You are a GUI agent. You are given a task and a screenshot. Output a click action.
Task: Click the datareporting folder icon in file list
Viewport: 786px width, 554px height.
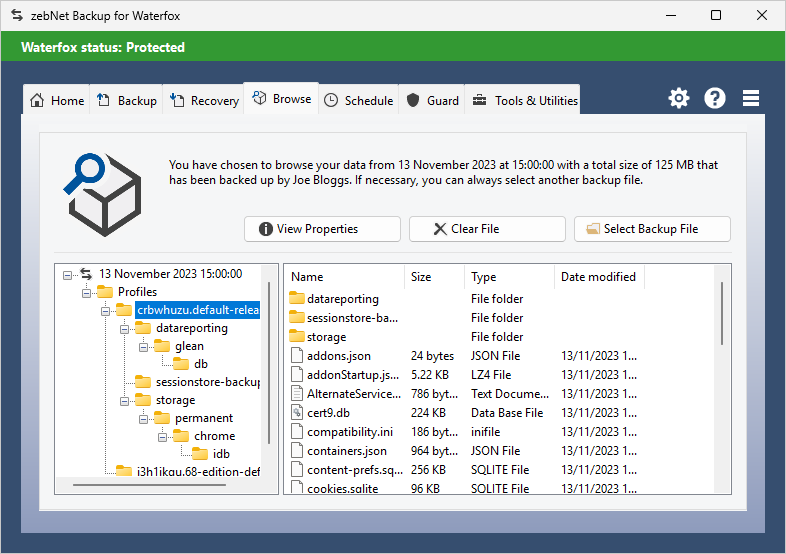[297, 299]
